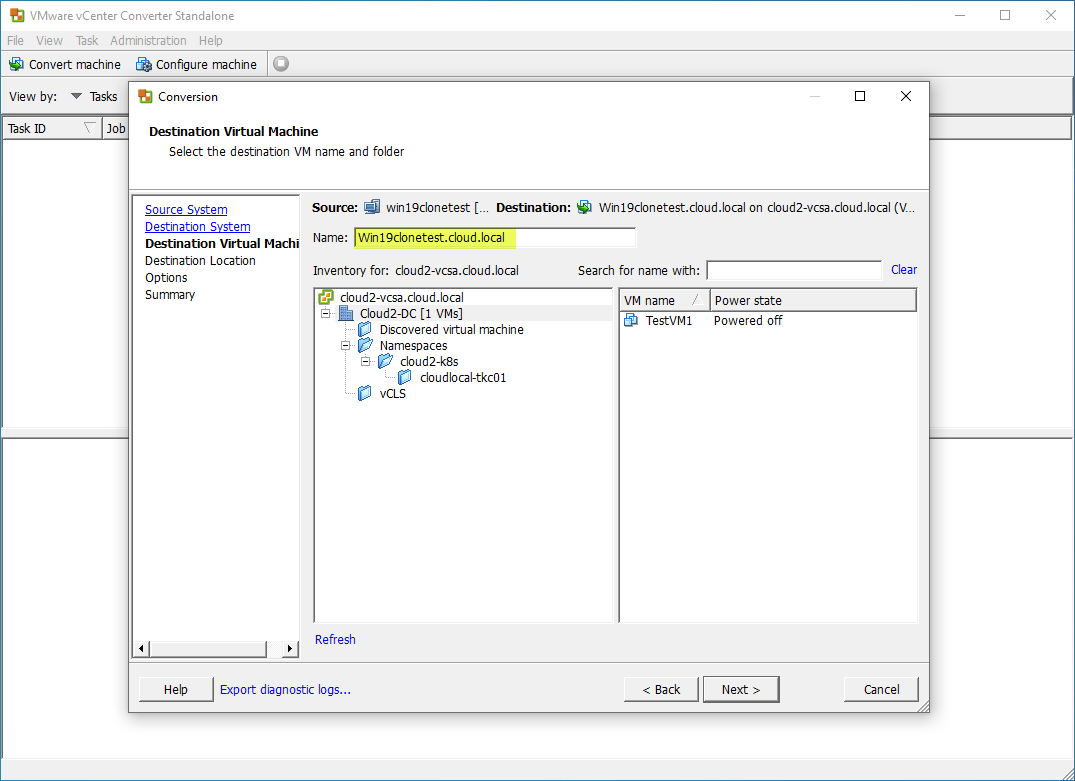
Task: Maximize the Conversion dialog
Action: tap(860, 96)
